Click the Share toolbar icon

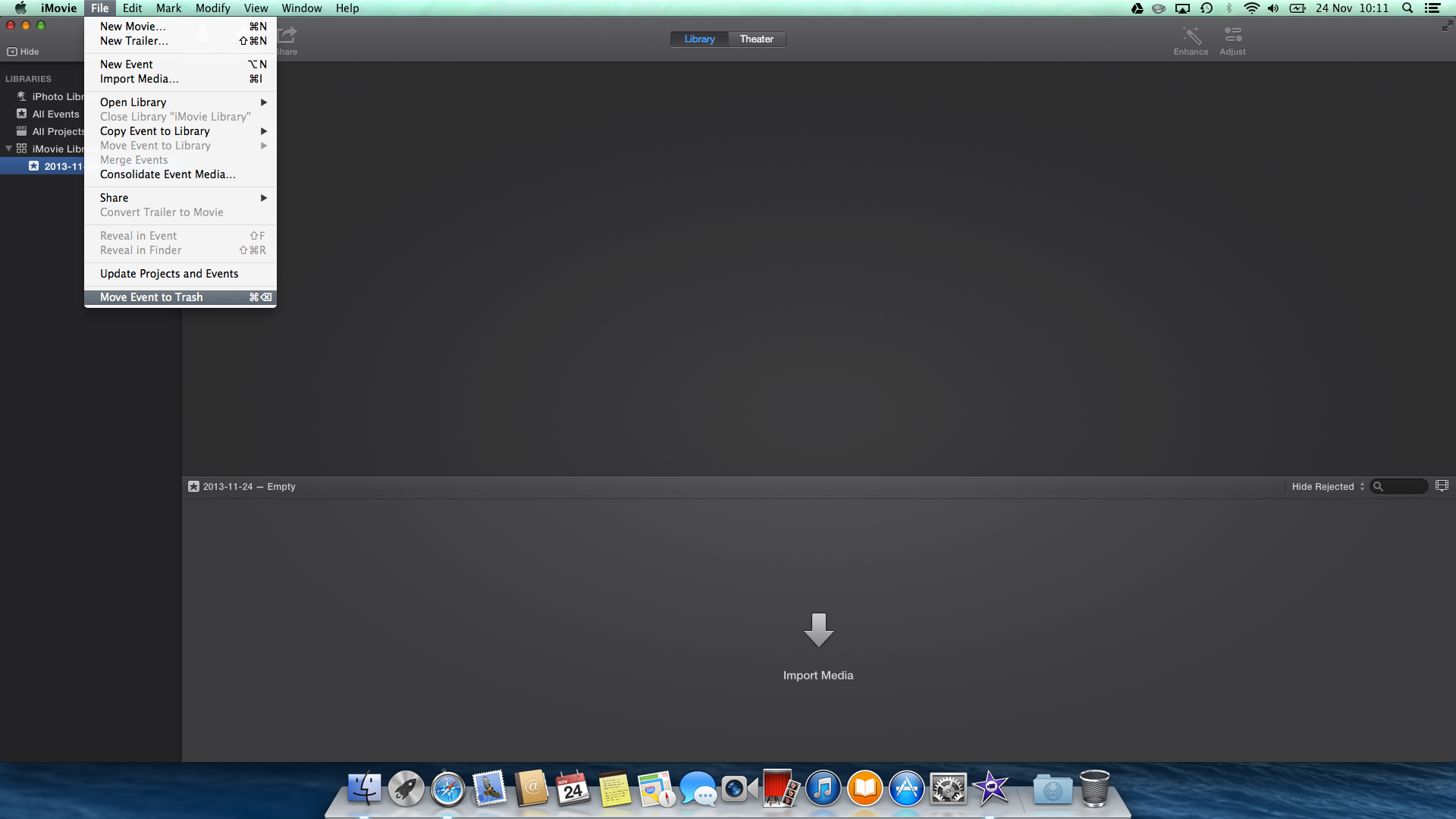(287, 36)
